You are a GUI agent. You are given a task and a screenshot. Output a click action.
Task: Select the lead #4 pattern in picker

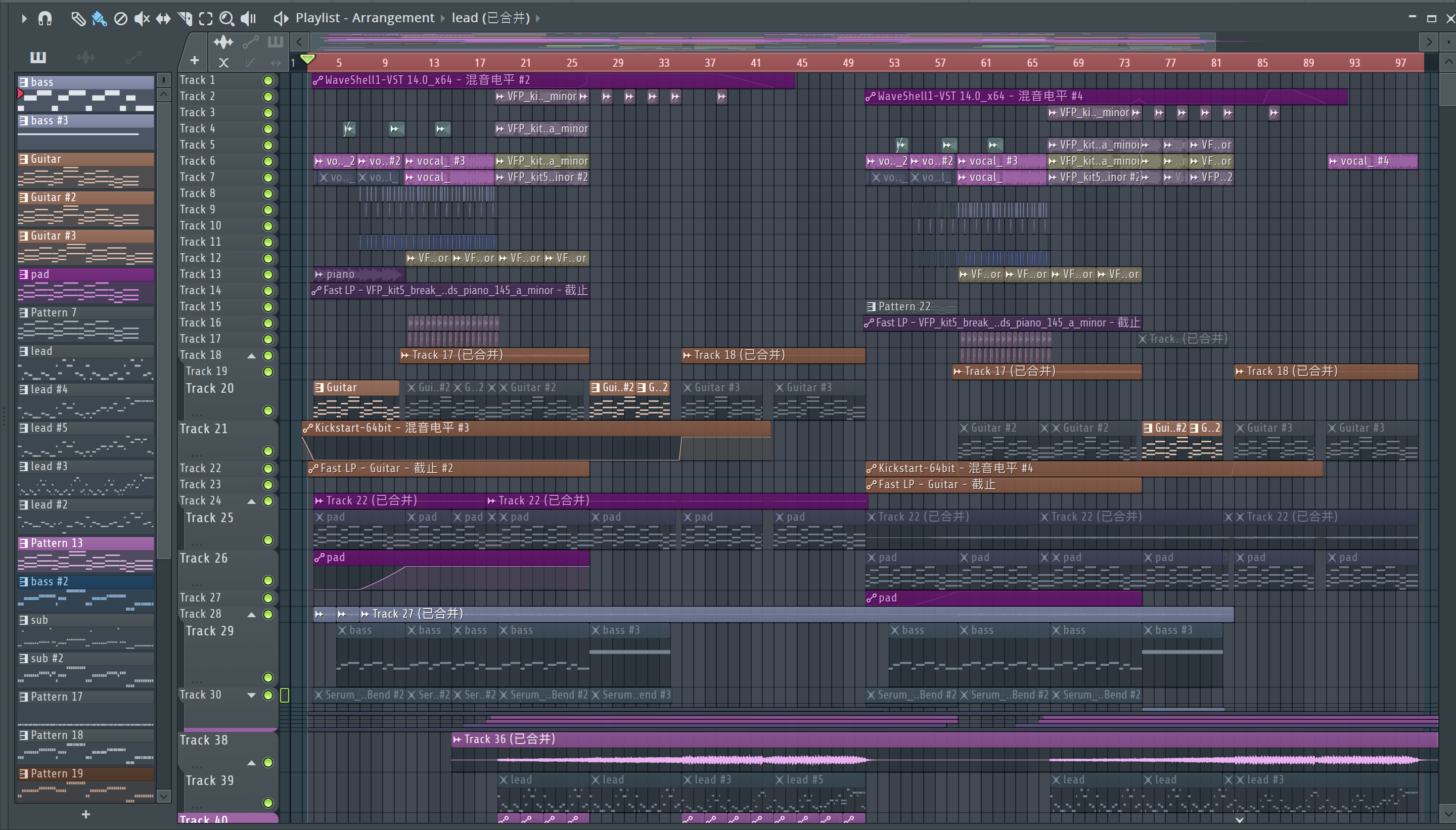(x=85, y=401)
